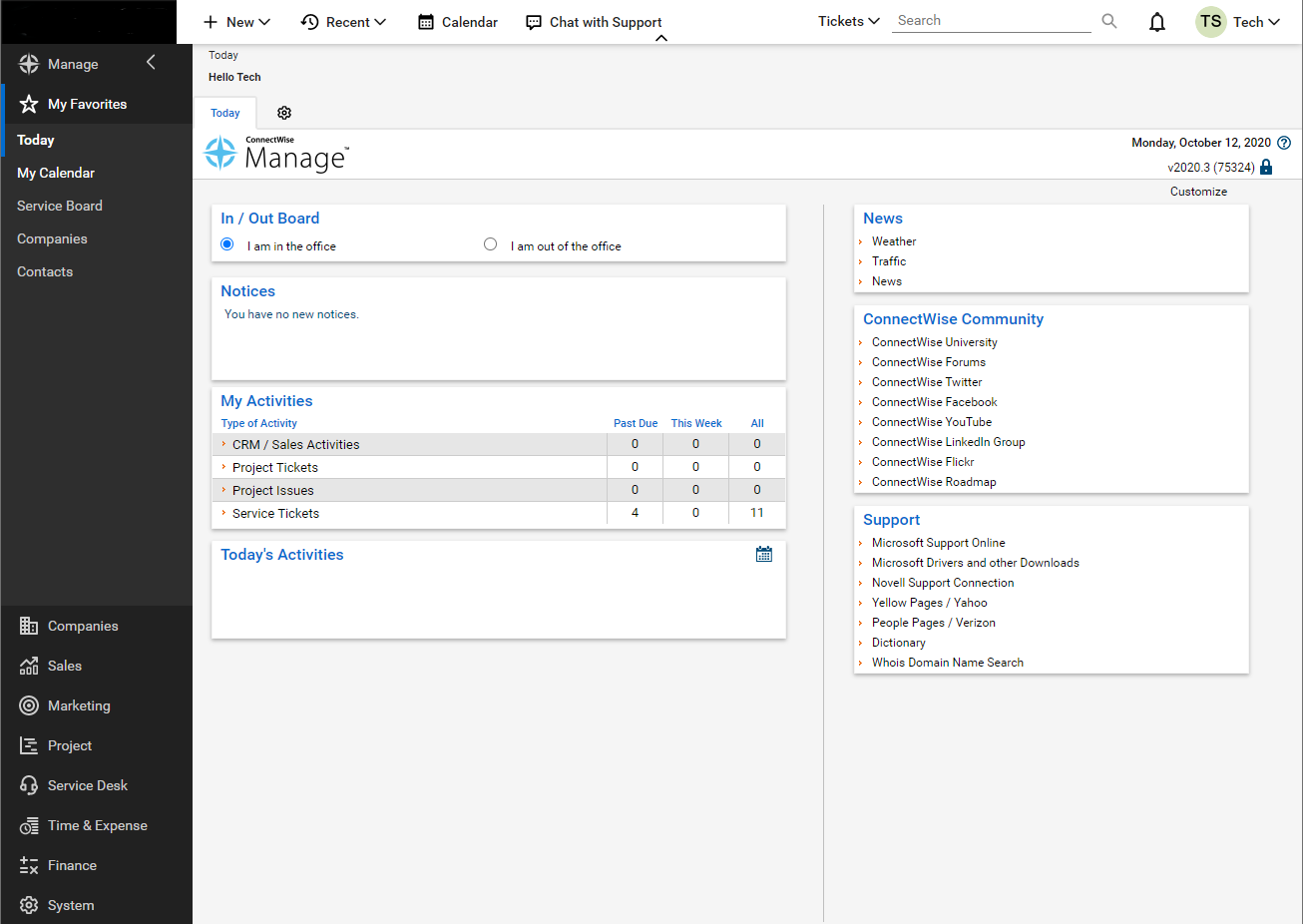Open the ConnectWise Twitter link
The height and width of the screenshot is (924, 1303).
pyautogui.click(x=927, y=382)
